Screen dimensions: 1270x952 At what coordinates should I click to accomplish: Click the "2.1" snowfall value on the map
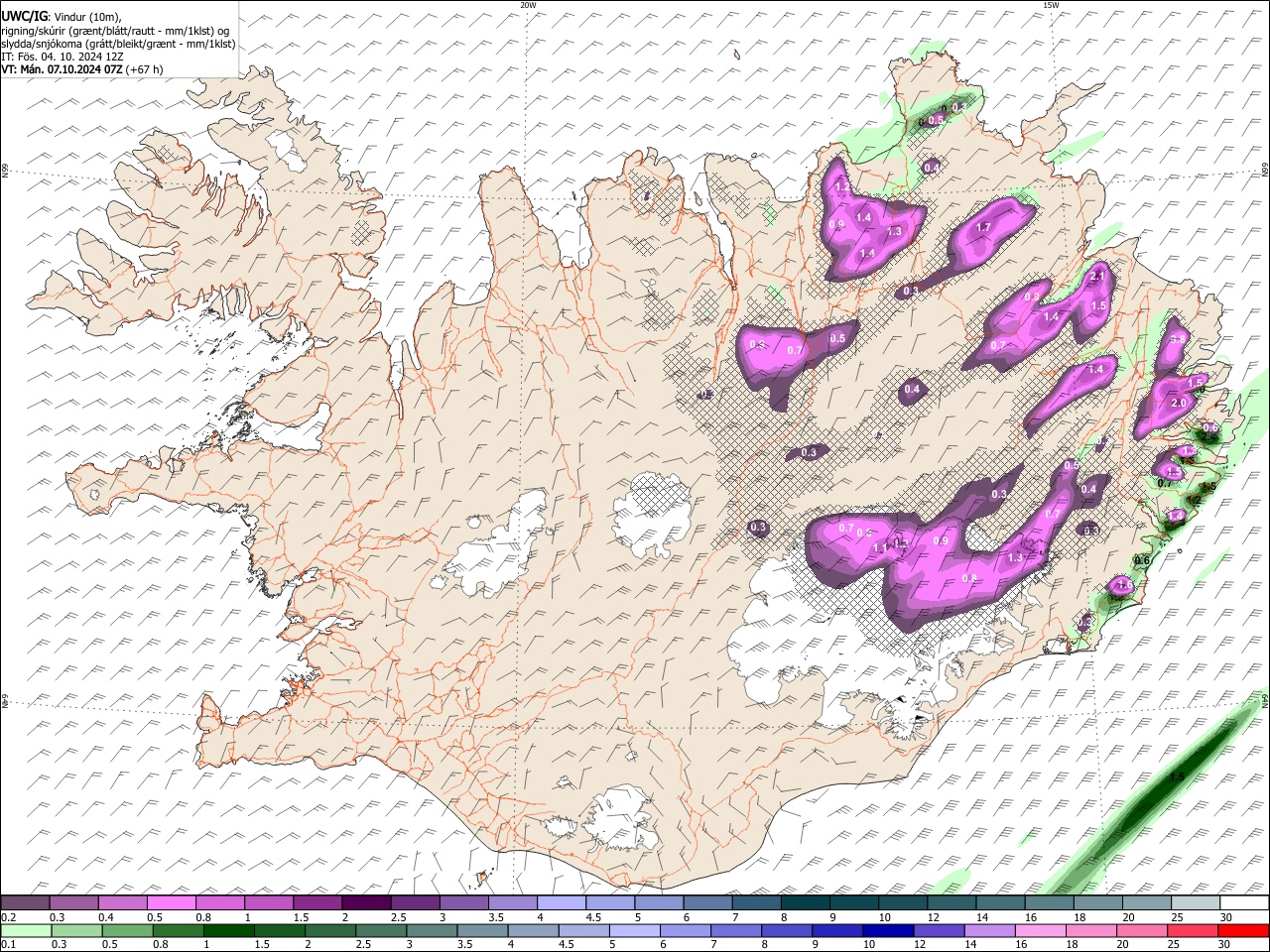(1097, 277)
